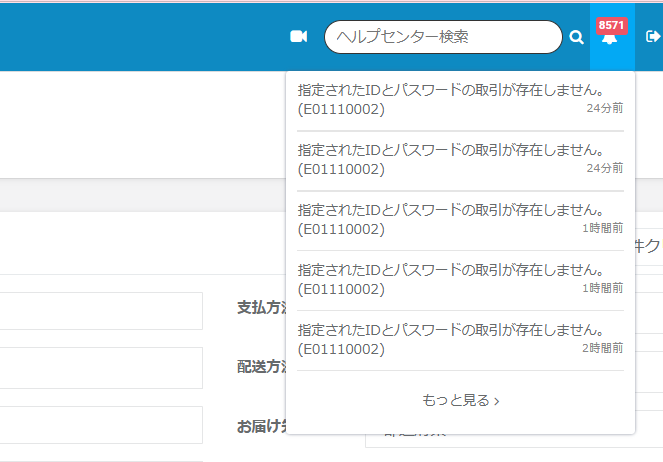The height and width of the screenshot is (462, 663).
Task: Click the text field left of お届け先
Action: coord(100,424)
